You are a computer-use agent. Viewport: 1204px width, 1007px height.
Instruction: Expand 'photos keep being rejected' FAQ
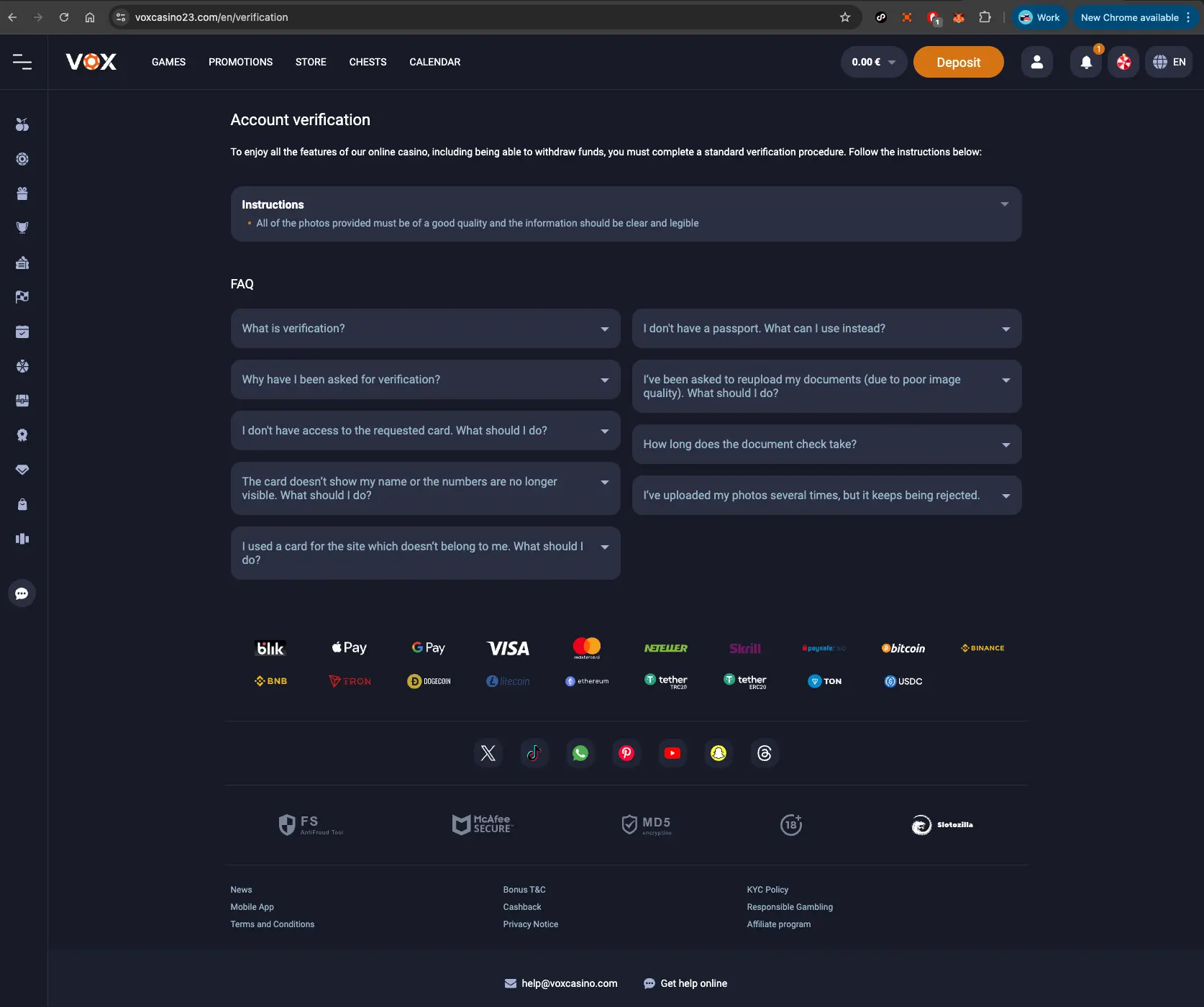826,496
